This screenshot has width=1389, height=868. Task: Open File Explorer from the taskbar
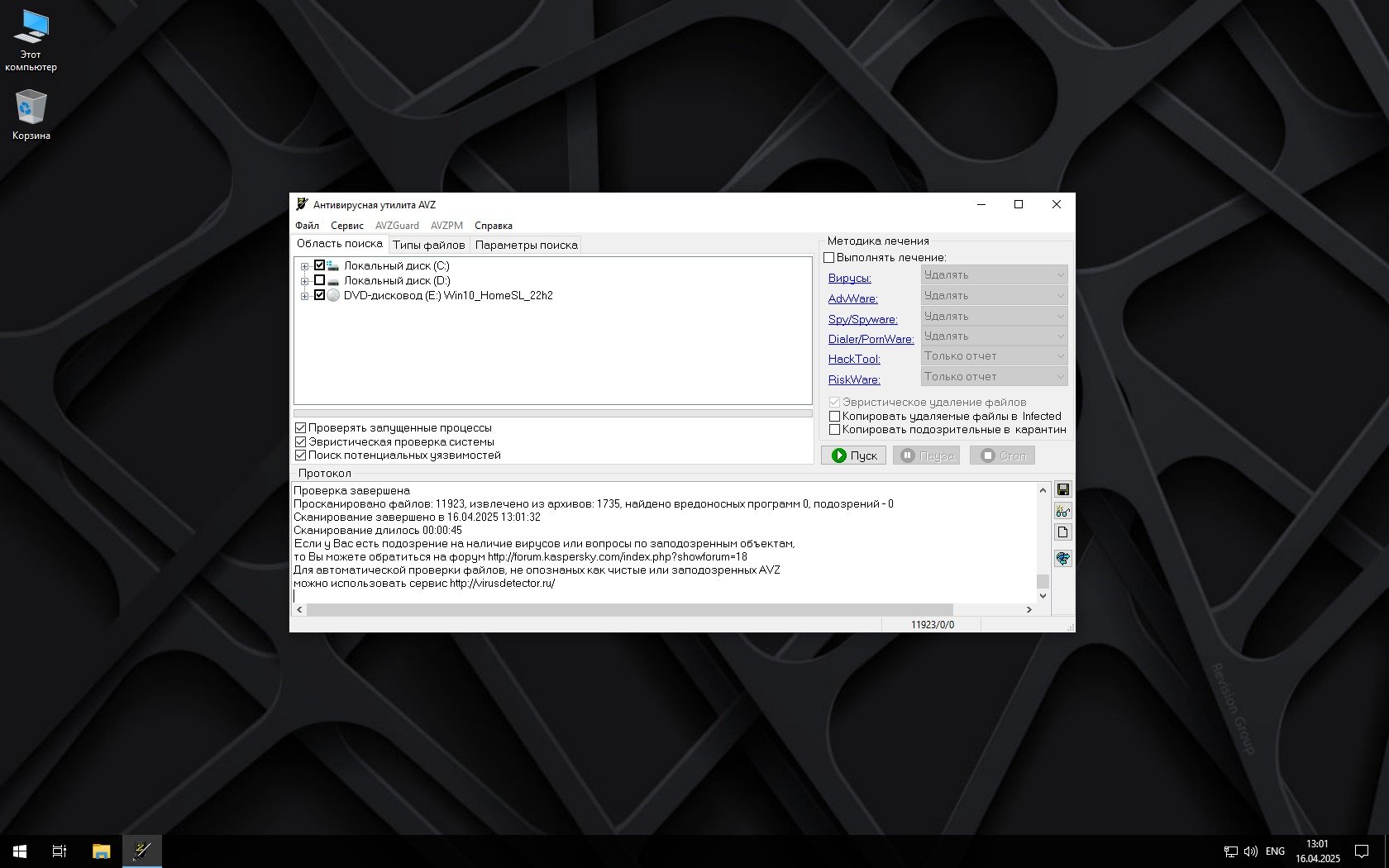point(101,851)
